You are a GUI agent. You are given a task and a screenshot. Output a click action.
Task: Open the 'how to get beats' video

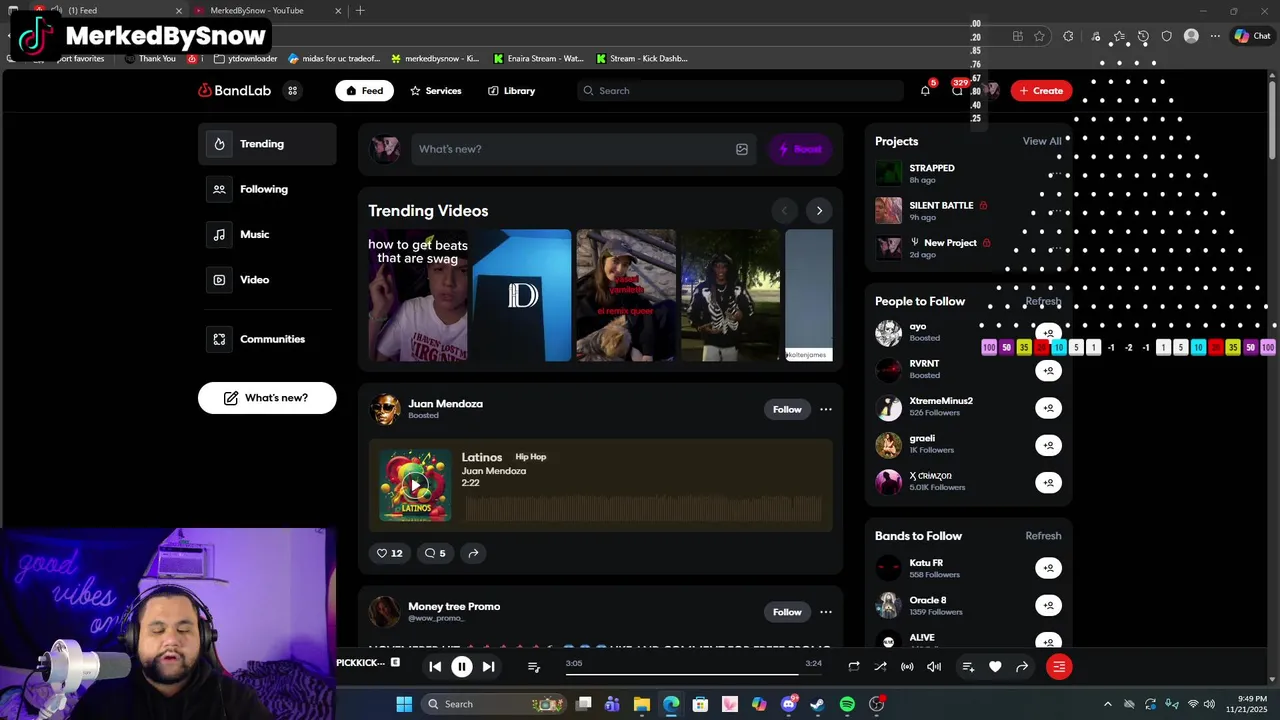pos(417,296)
